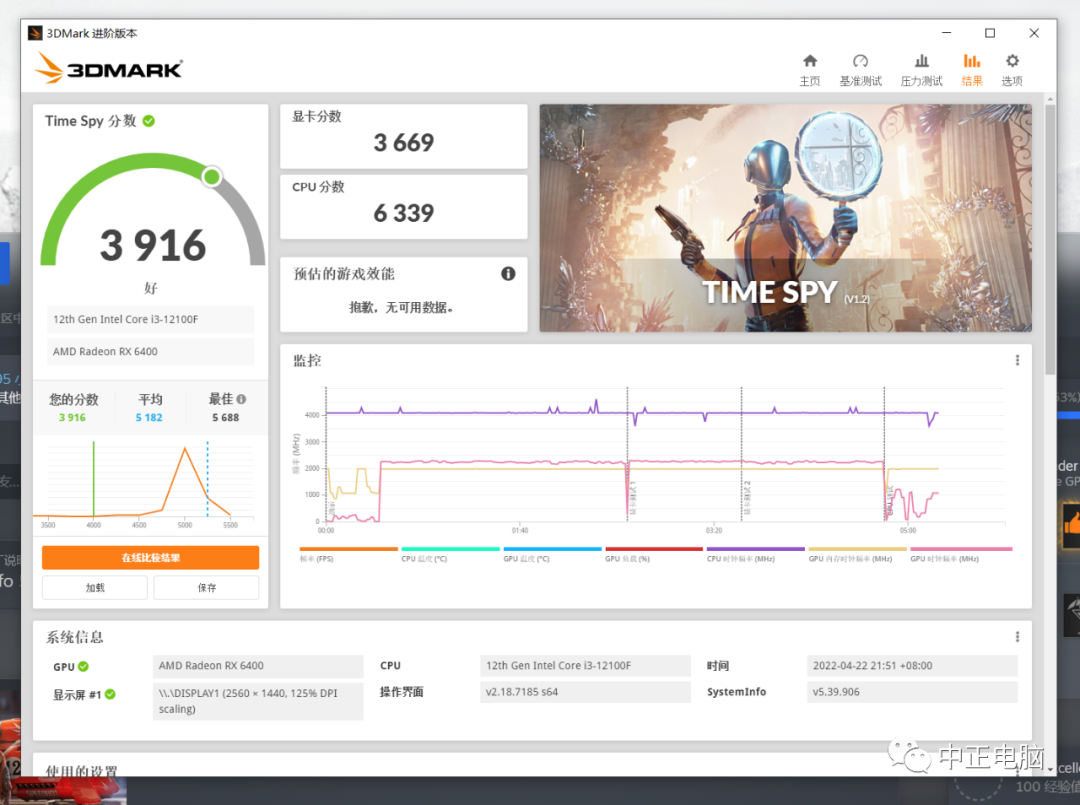
Task: Click the 显卡分数 3 669 value
Action: click(x=404, y=143)
